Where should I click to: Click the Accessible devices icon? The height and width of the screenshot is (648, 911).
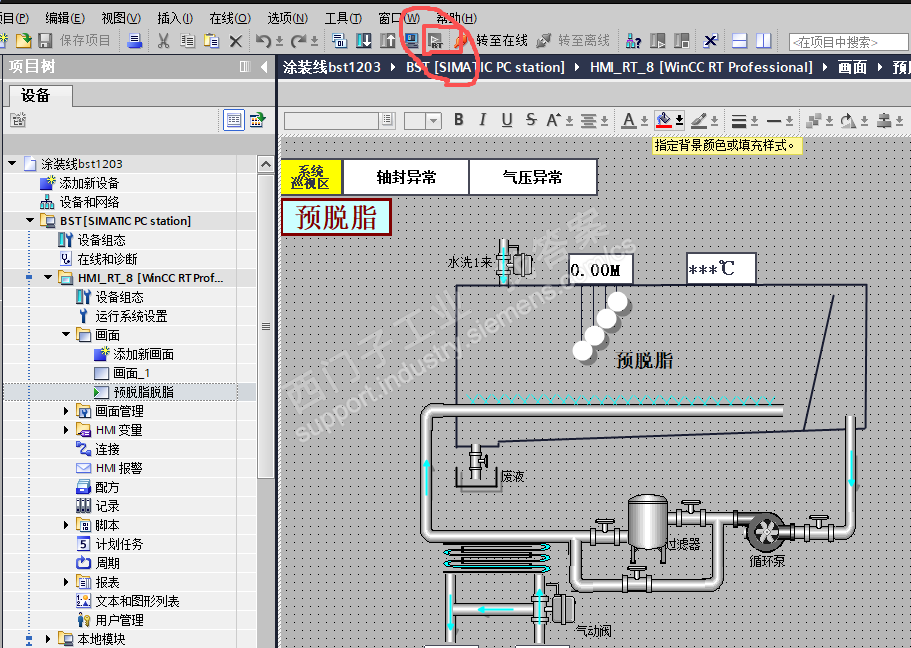[633, 41]
